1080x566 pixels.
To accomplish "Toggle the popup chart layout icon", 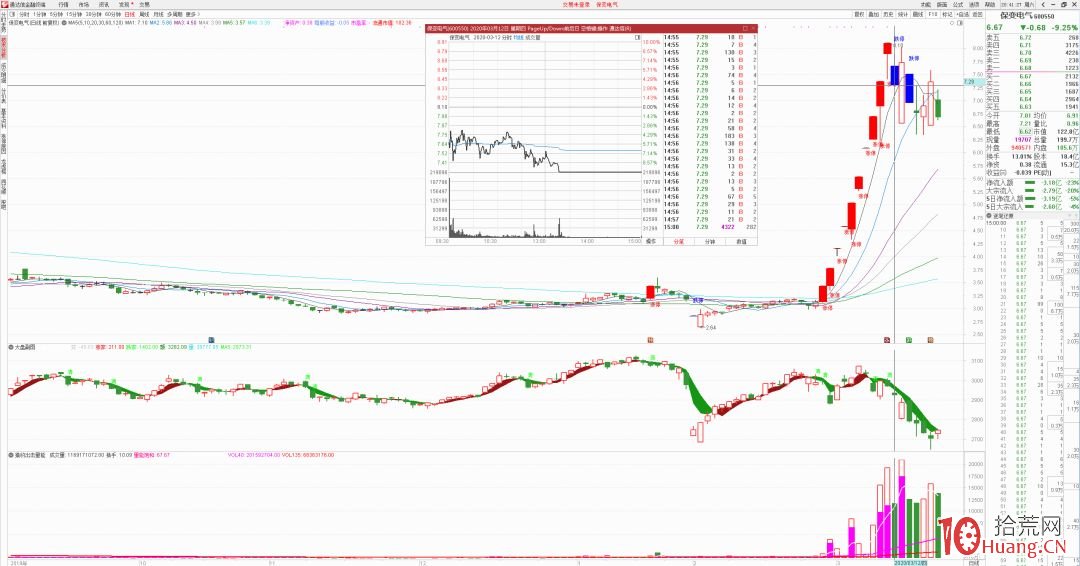I will (x=637, y=38).
